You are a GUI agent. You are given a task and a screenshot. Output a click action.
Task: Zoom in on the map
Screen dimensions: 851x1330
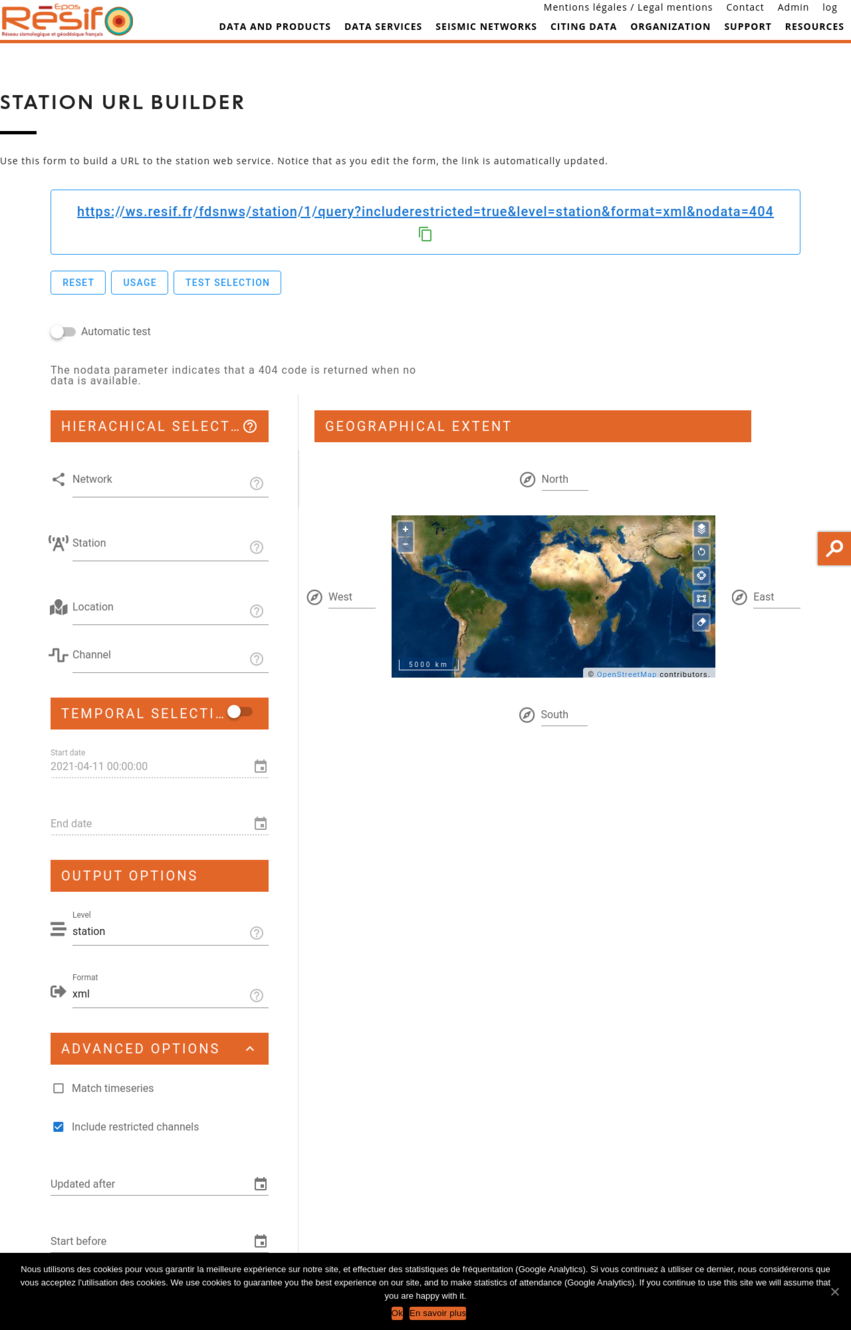pyautogui.click(x=405, y=529)
